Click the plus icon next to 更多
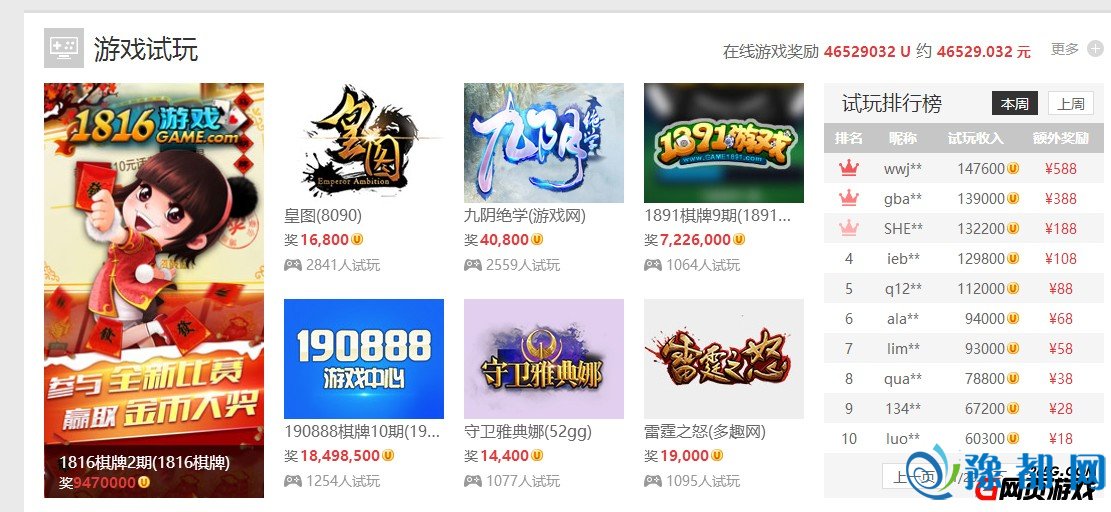This screenshot has width=1111, height=512. coord(1095,49)
